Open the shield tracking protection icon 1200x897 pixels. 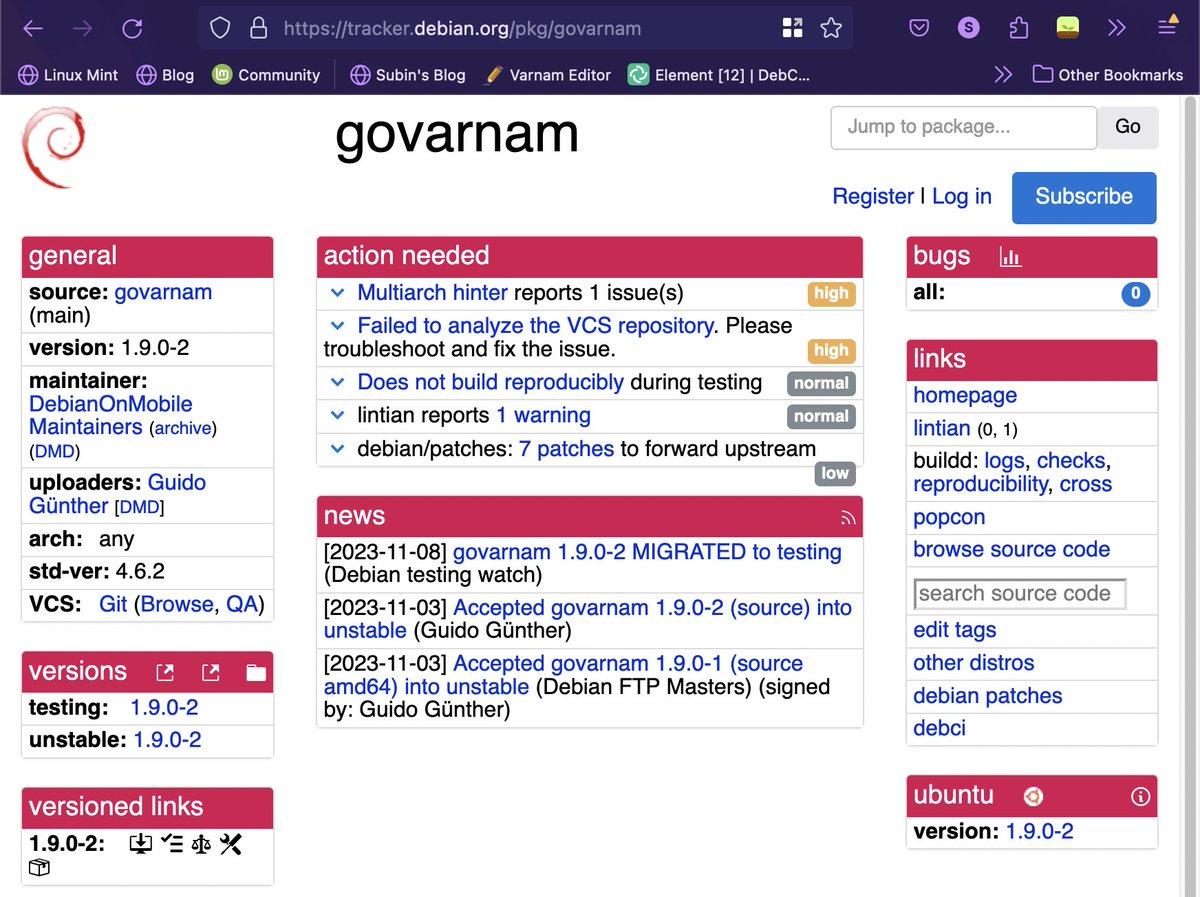(x=220, y=28)
